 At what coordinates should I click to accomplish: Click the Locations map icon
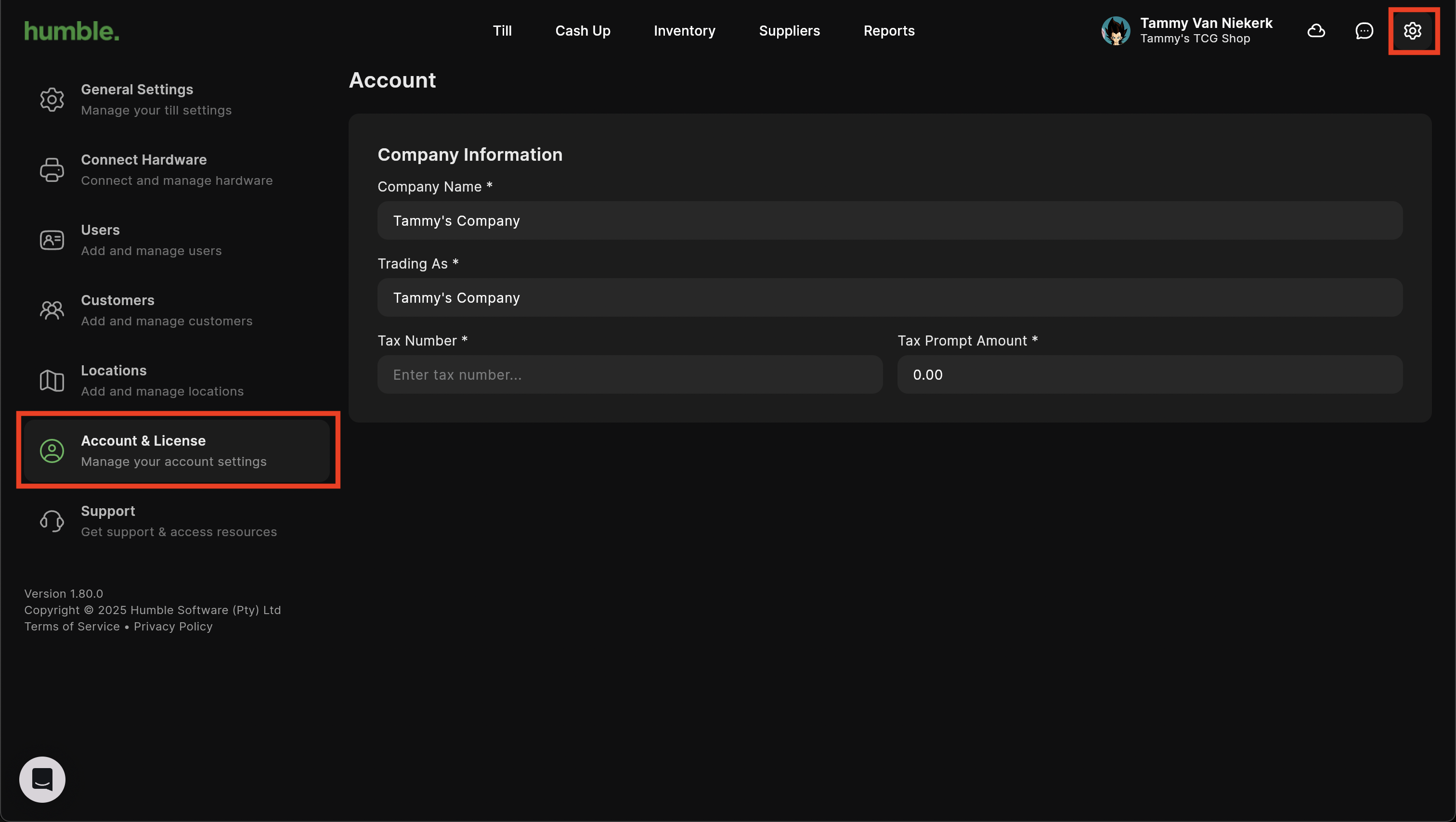coord(52,380)
